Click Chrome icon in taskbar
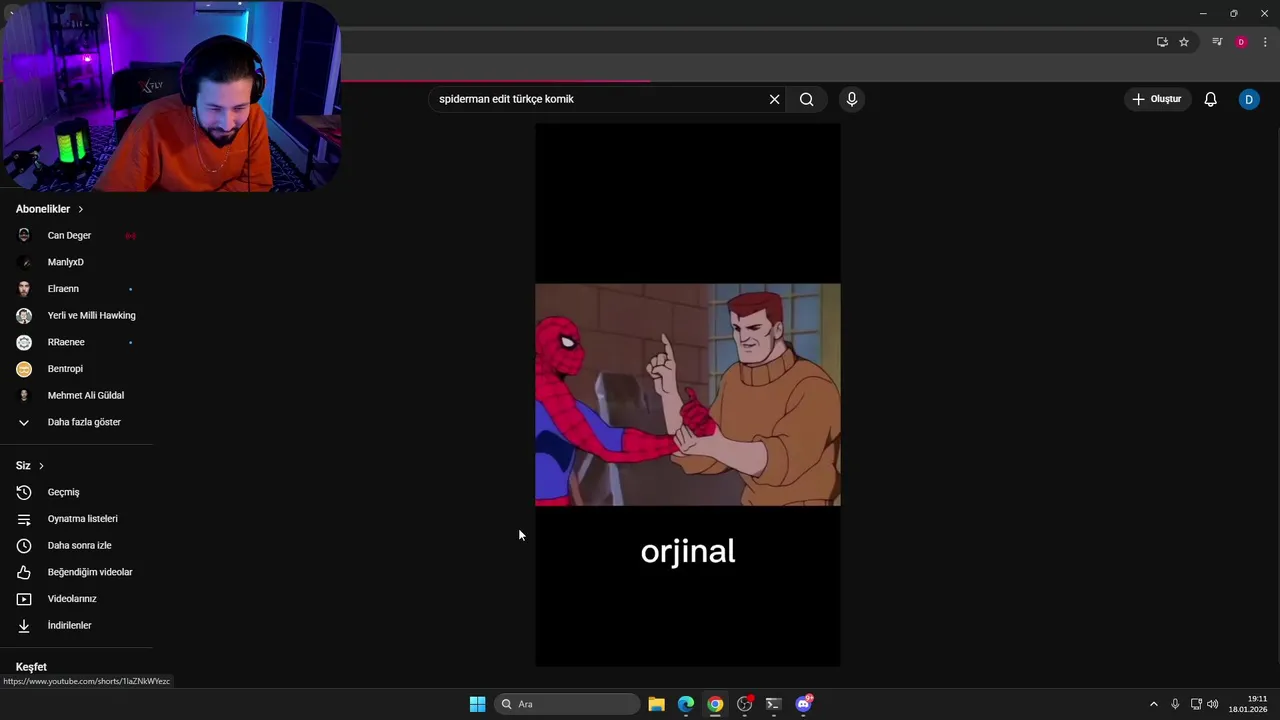 [x=715, y=704]
